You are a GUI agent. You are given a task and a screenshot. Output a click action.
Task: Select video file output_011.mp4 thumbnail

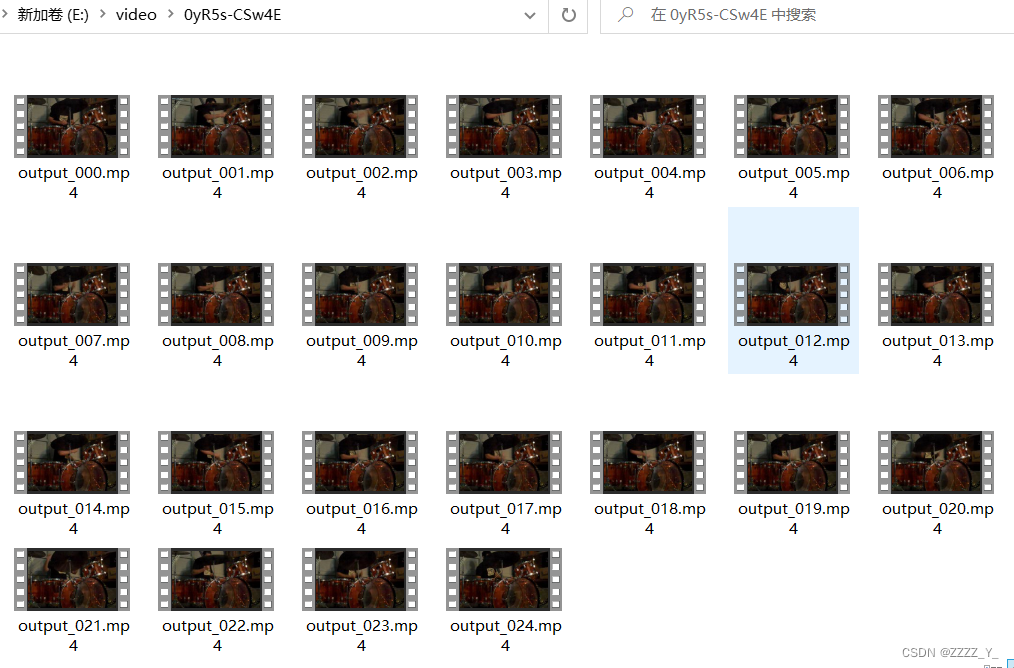click(x=648, y=294)
